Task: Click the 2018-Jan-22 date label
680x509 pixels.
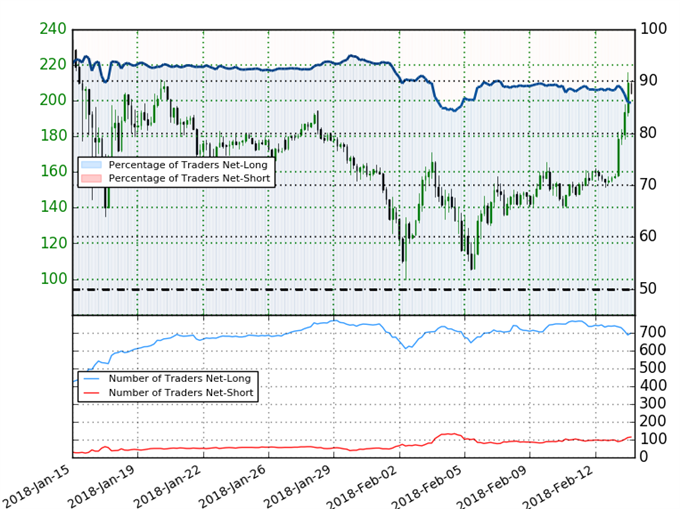Action: (x=168, y=486)
